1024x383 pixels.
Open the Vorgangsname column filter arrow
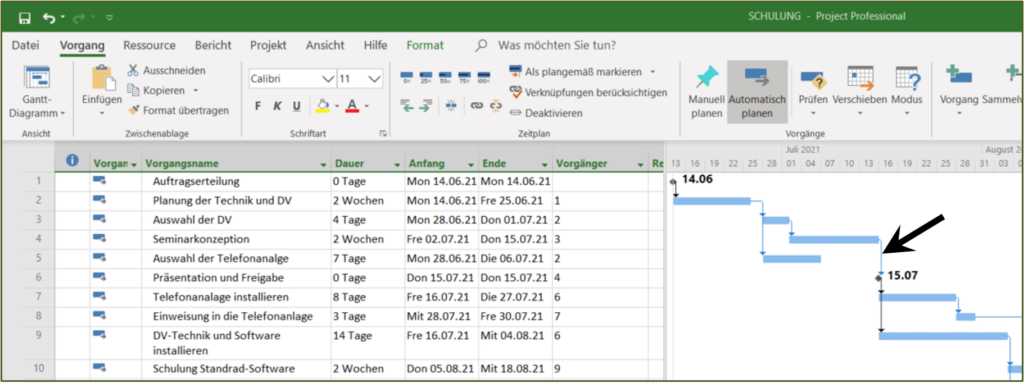coord(323,164)
